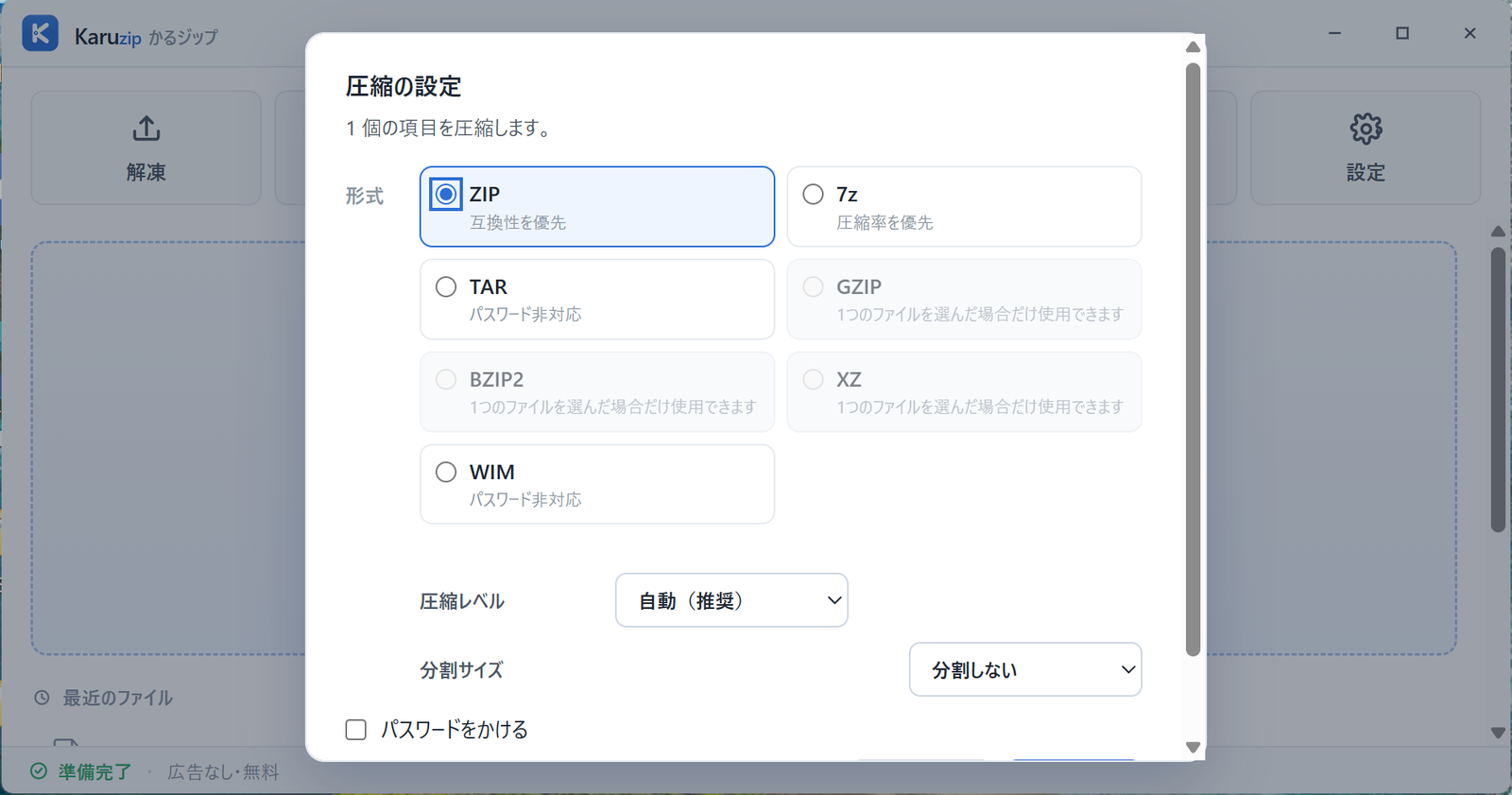This screenshot has width=1512, height=795.
Task: Open 設定 gear icon in main window
Action: 1366,129
